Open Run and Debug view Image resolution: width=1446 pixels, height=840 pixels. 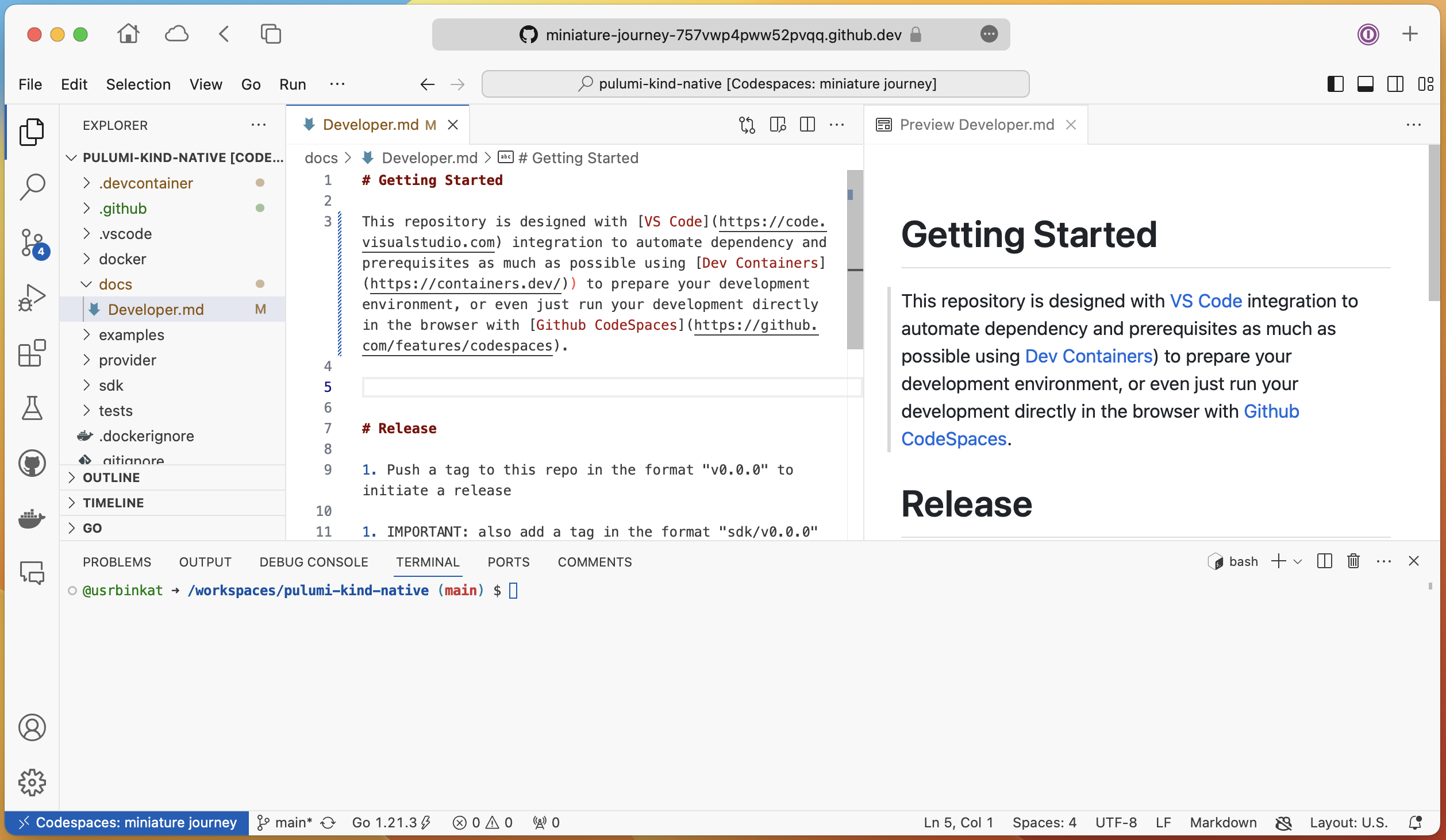click(32, 298)
